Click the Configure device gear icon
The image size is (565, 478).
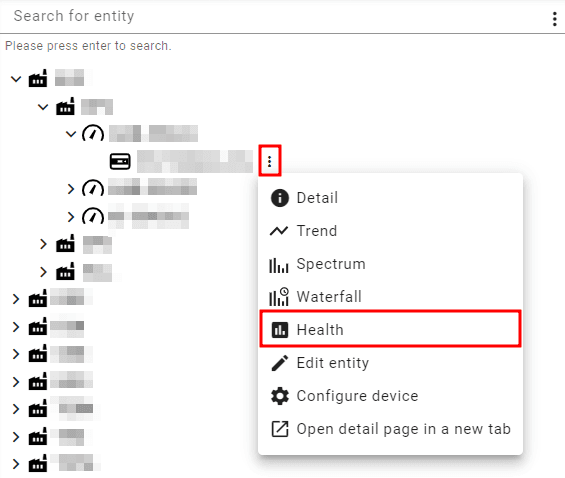point(280,396)
